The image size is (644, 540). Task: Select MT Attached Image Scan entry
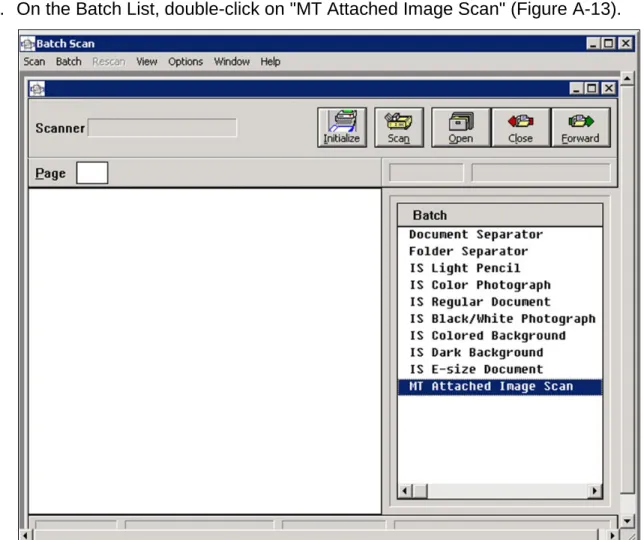tap(500, 387)
